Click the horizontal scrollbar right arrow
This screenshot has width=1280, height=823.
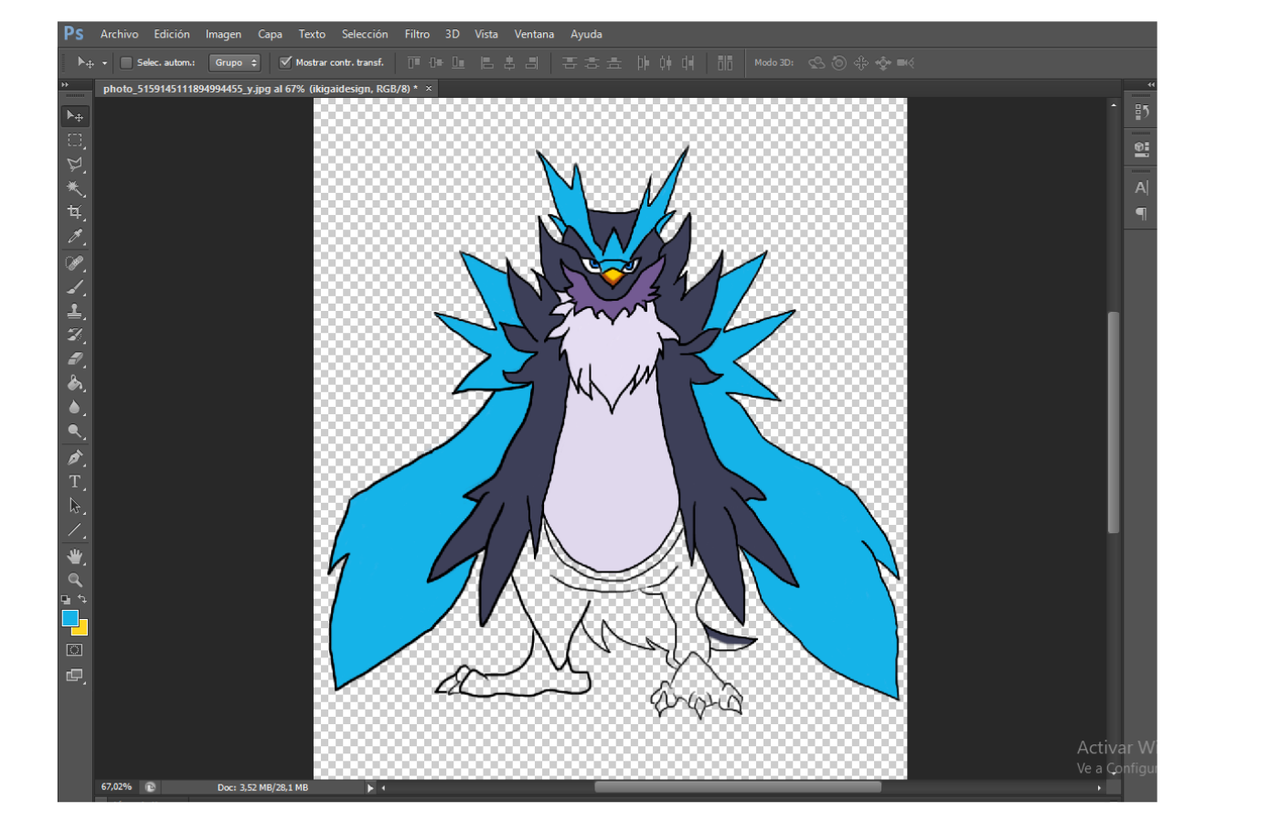1099,788
